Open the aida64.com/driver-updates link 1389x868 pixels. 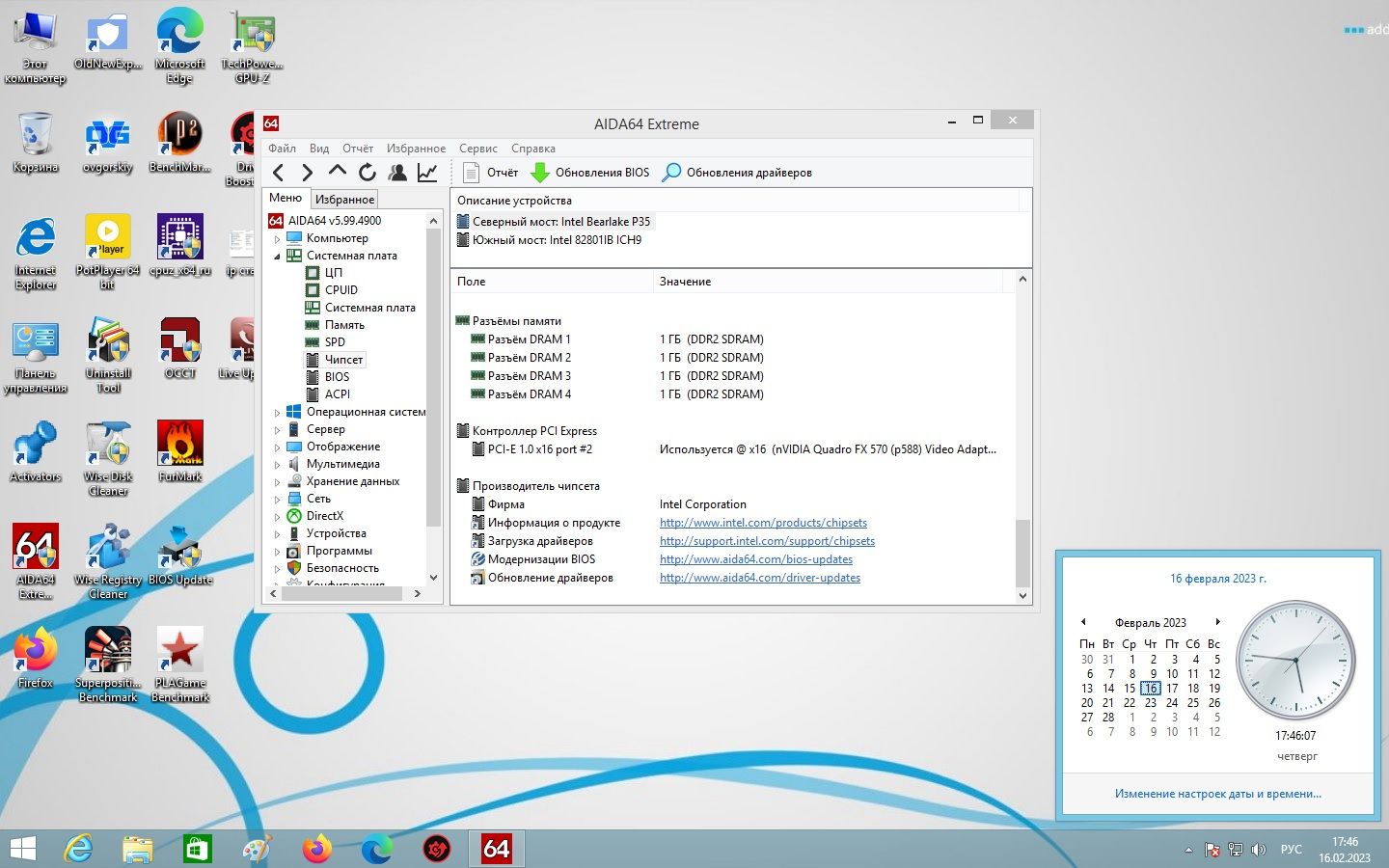point(760,578)
